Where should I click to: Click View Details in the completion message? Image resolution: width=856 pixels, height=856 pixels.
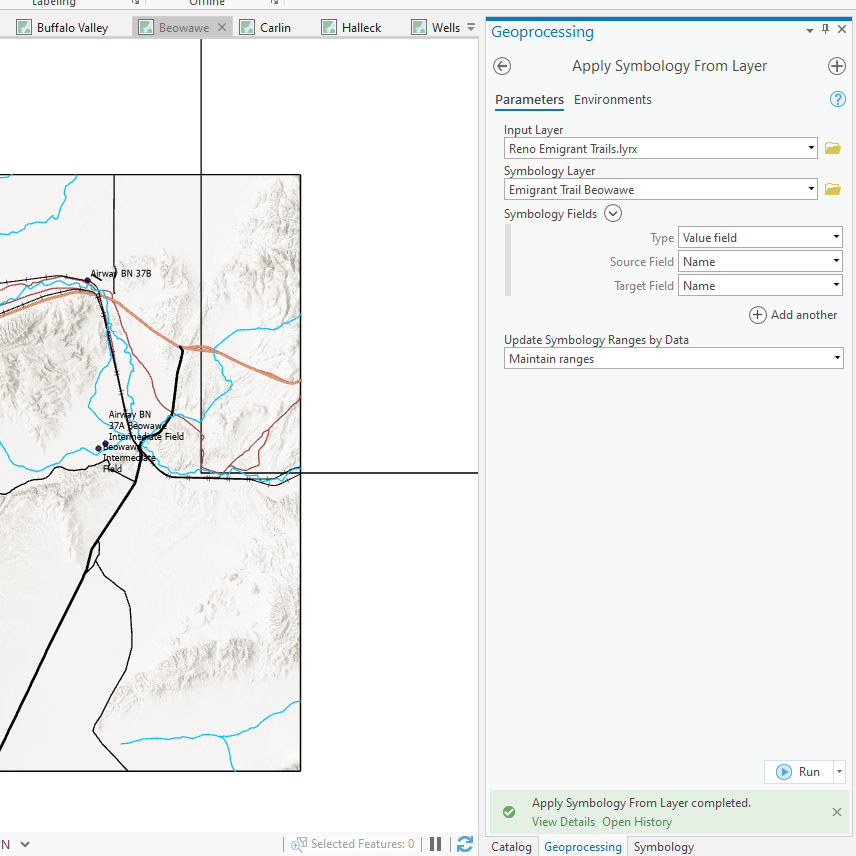coord(563,821)
